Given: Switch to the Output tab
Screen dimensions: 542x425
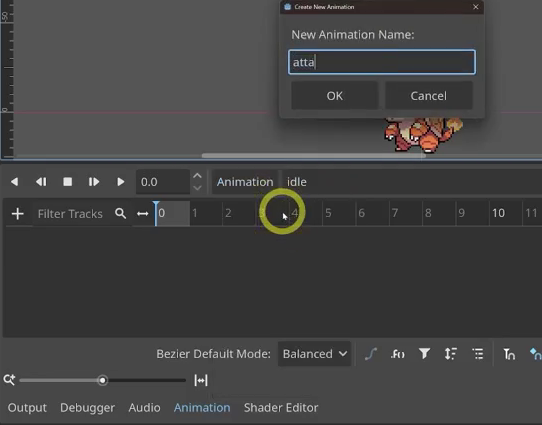Looking at the screenshot, I should pos(27,408).
